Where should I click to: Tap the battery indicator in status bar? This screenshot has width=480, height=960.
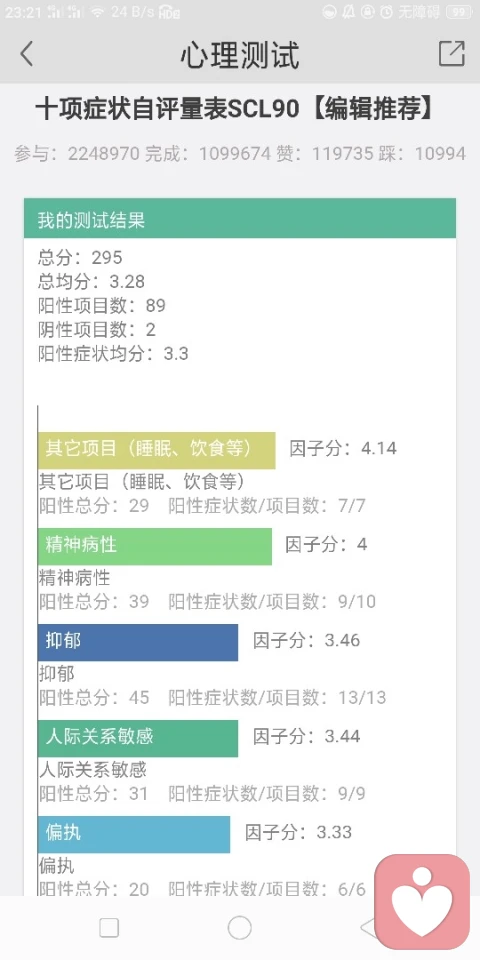click(x=459, y=12)
